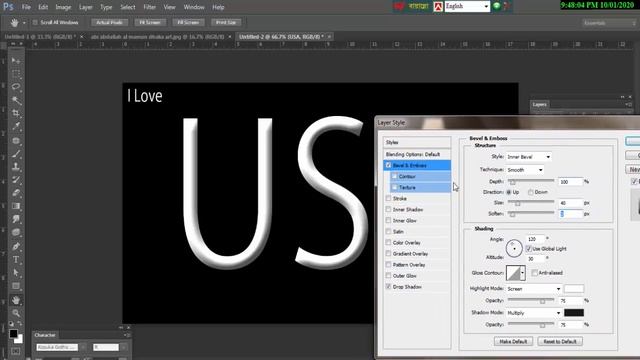The height and width of the screenshot is (360, 640).
Task: Click the Make Default button
Action: 513,341
